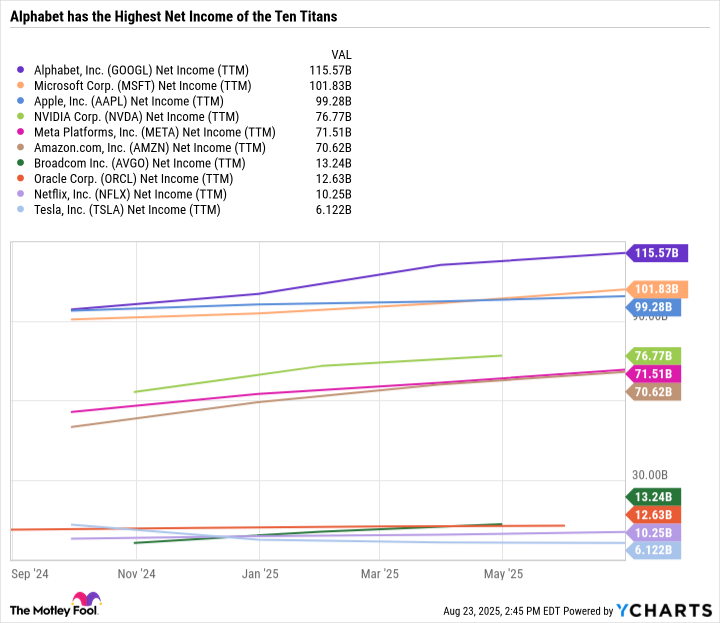Click the 30.00B y-axis label
The height and width of the screenshot is (623, 720).
point(650,476)
